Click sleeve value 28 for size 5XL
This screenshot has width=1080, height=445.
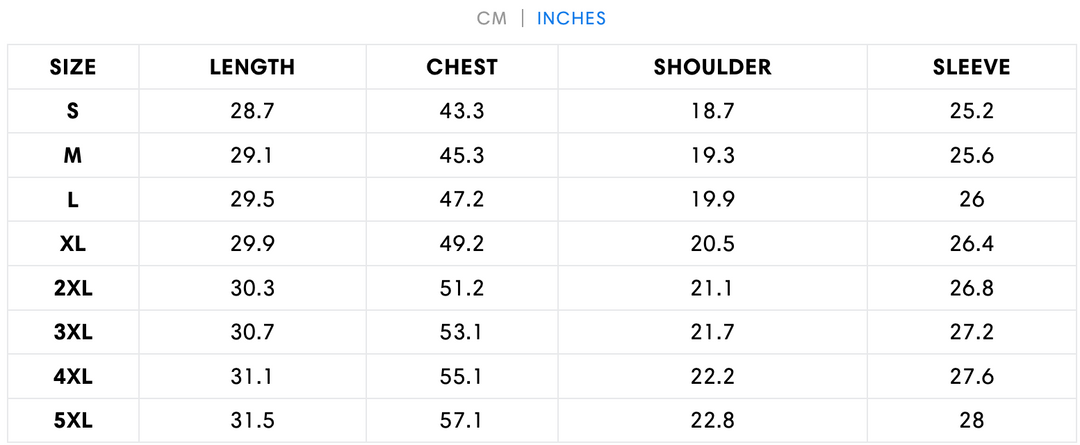tap(971, 420)
